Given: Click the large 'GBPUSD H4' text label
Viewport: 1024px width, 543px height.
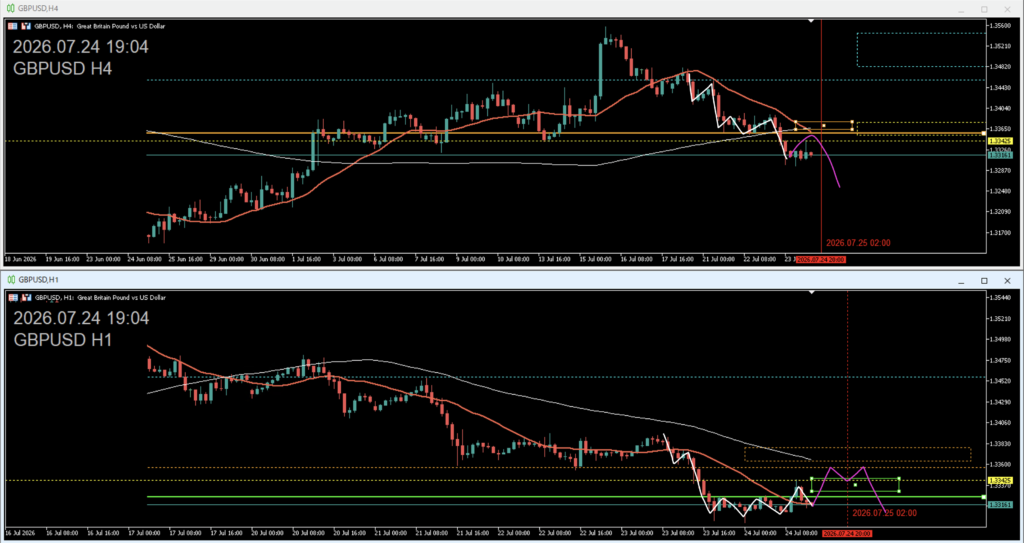Looking at the screenshot, I should coord(63,68).
